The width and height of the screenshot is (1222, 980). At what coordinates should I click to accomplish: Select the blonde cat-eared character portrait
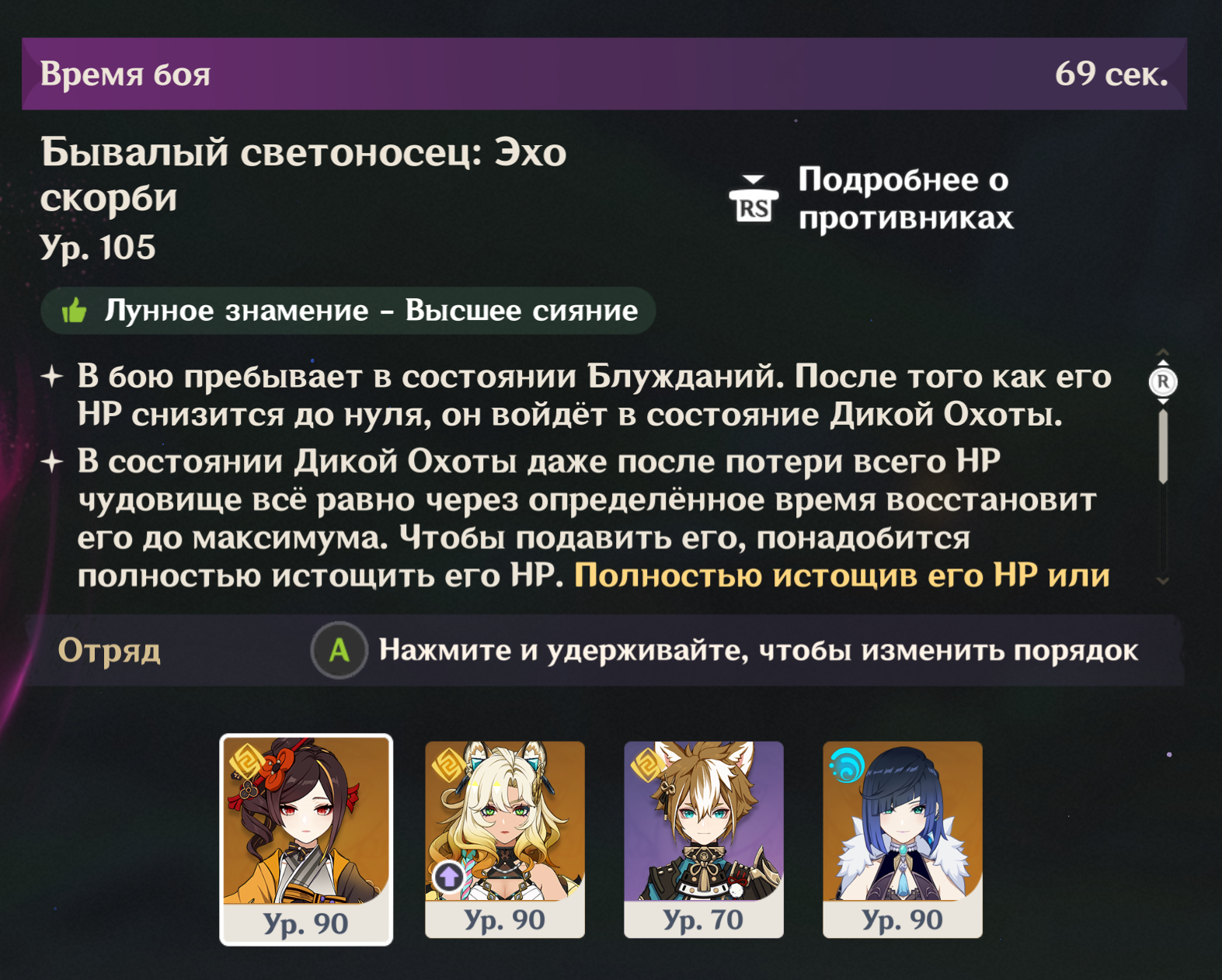[505, 839]
